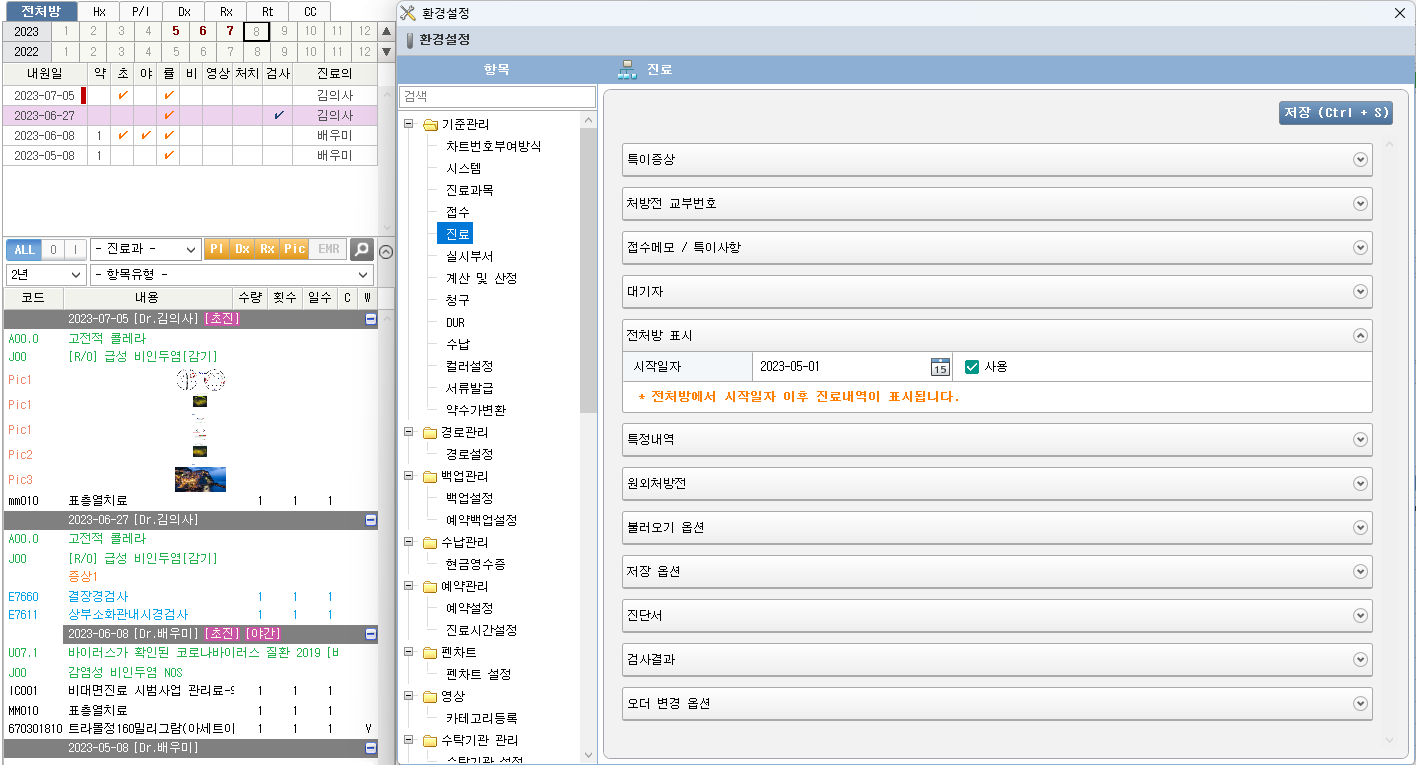
Task: Select 시스템 in the settings tree
Action: pos(463,168)
